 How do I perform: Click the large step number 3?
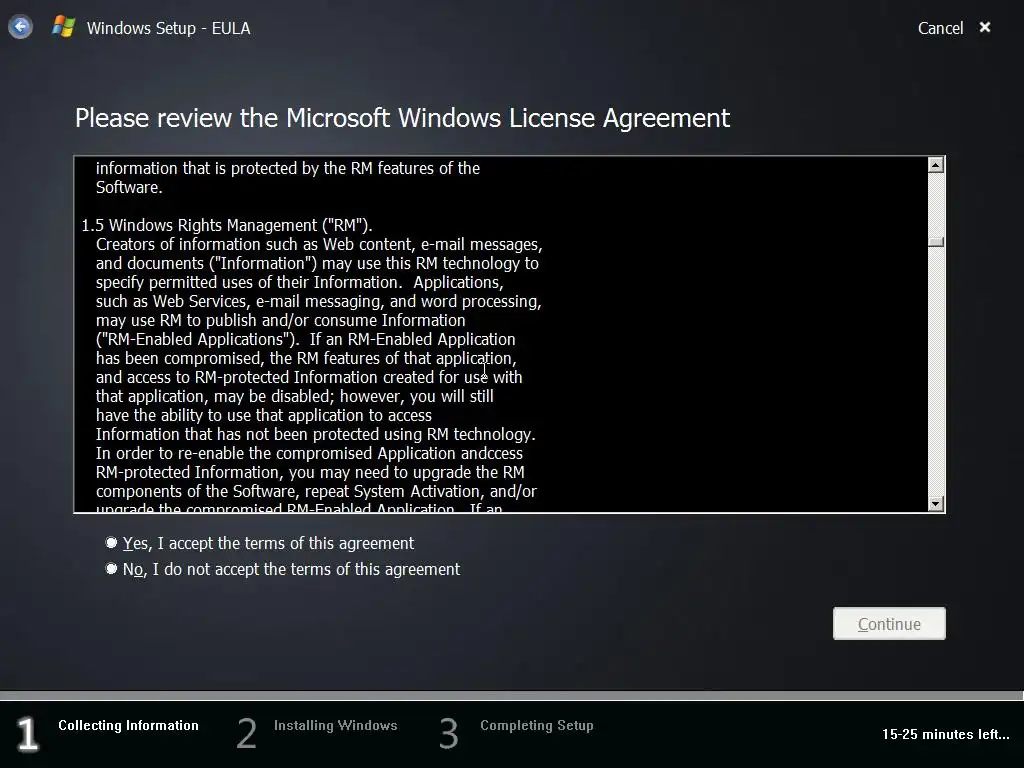(x=449, y=733)
